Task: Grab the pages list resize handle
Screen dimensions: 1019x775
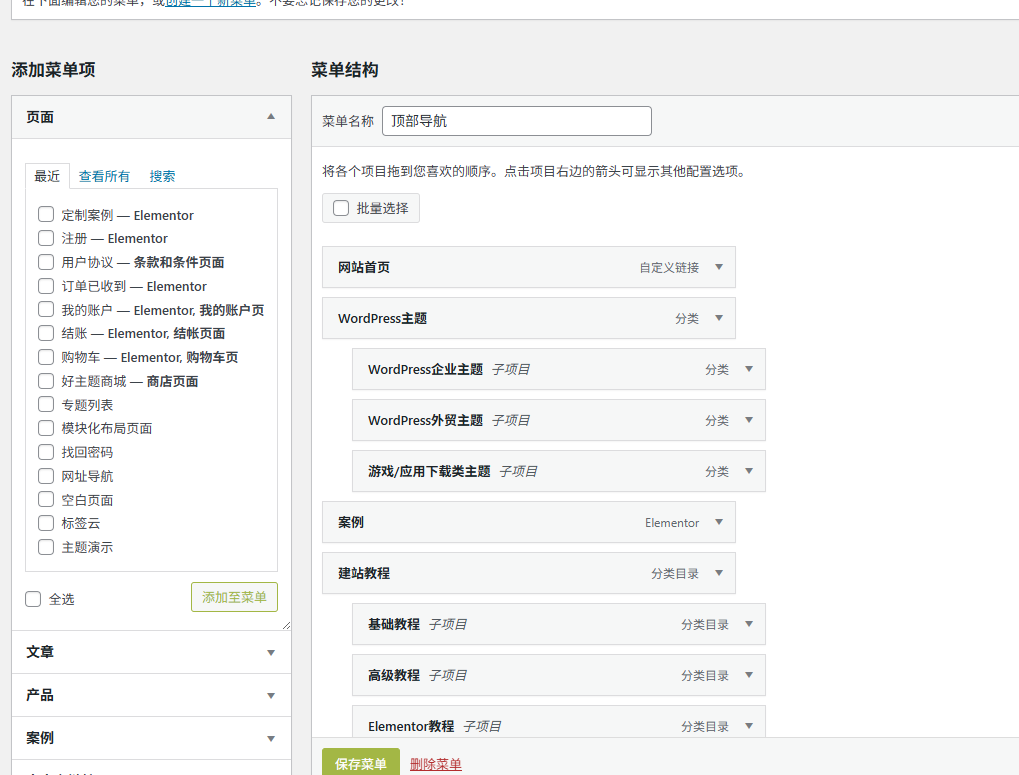Action: click(x=287, y=625)
